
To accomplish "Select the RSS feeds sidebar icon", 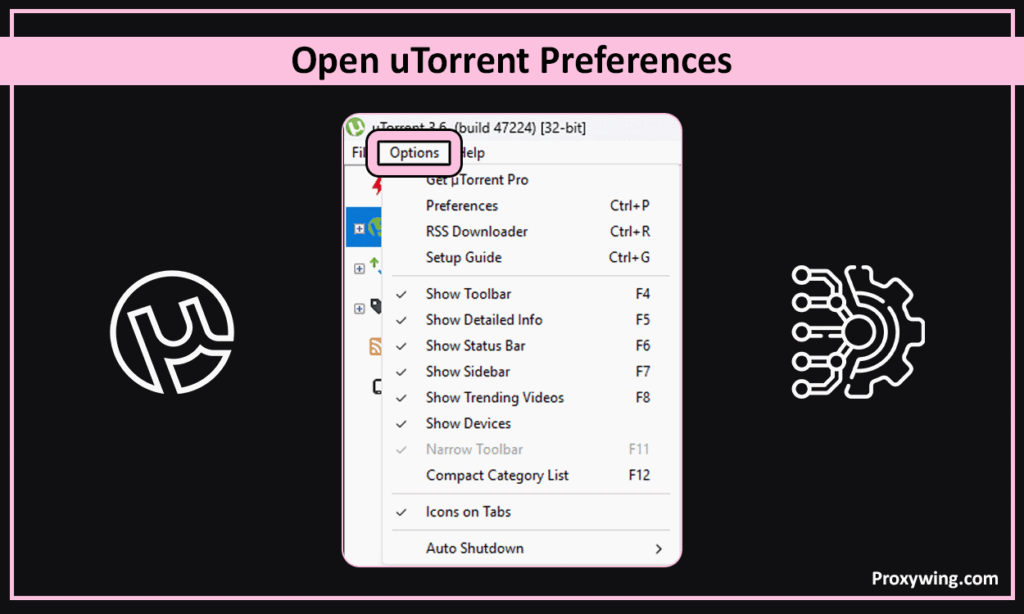I will 375,347.
